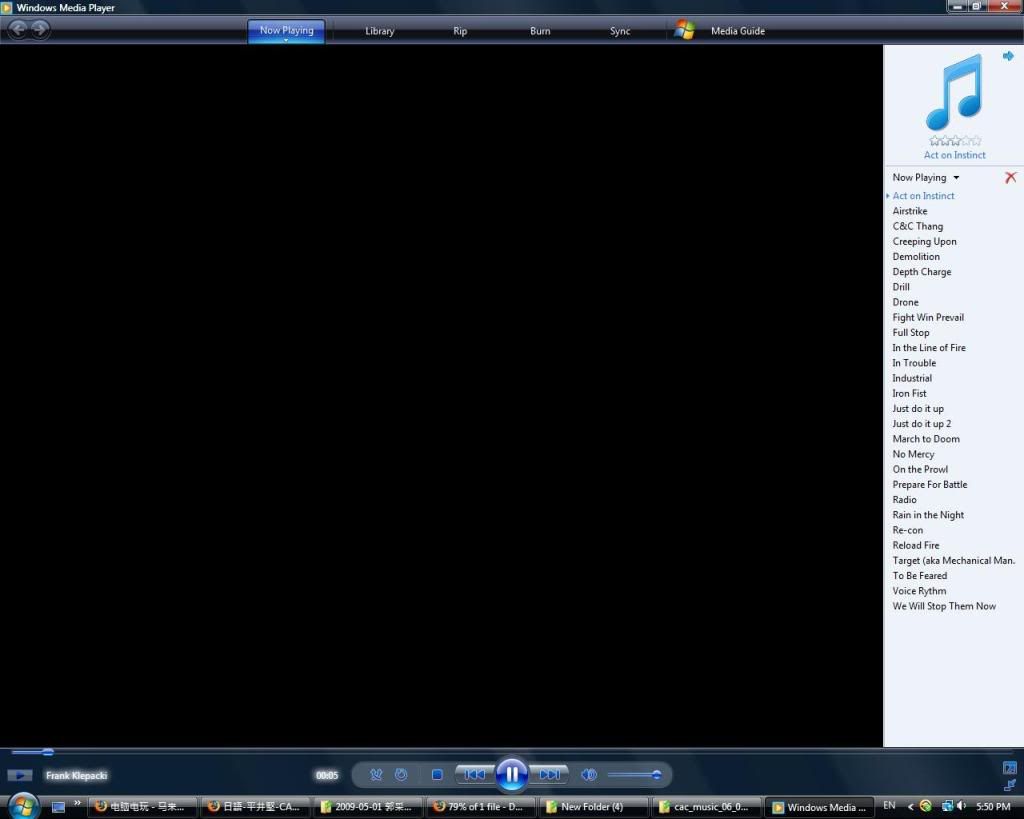Select the Just do it up 2 track
Viewport: 1024px width, 819px height.
(921, 424)
